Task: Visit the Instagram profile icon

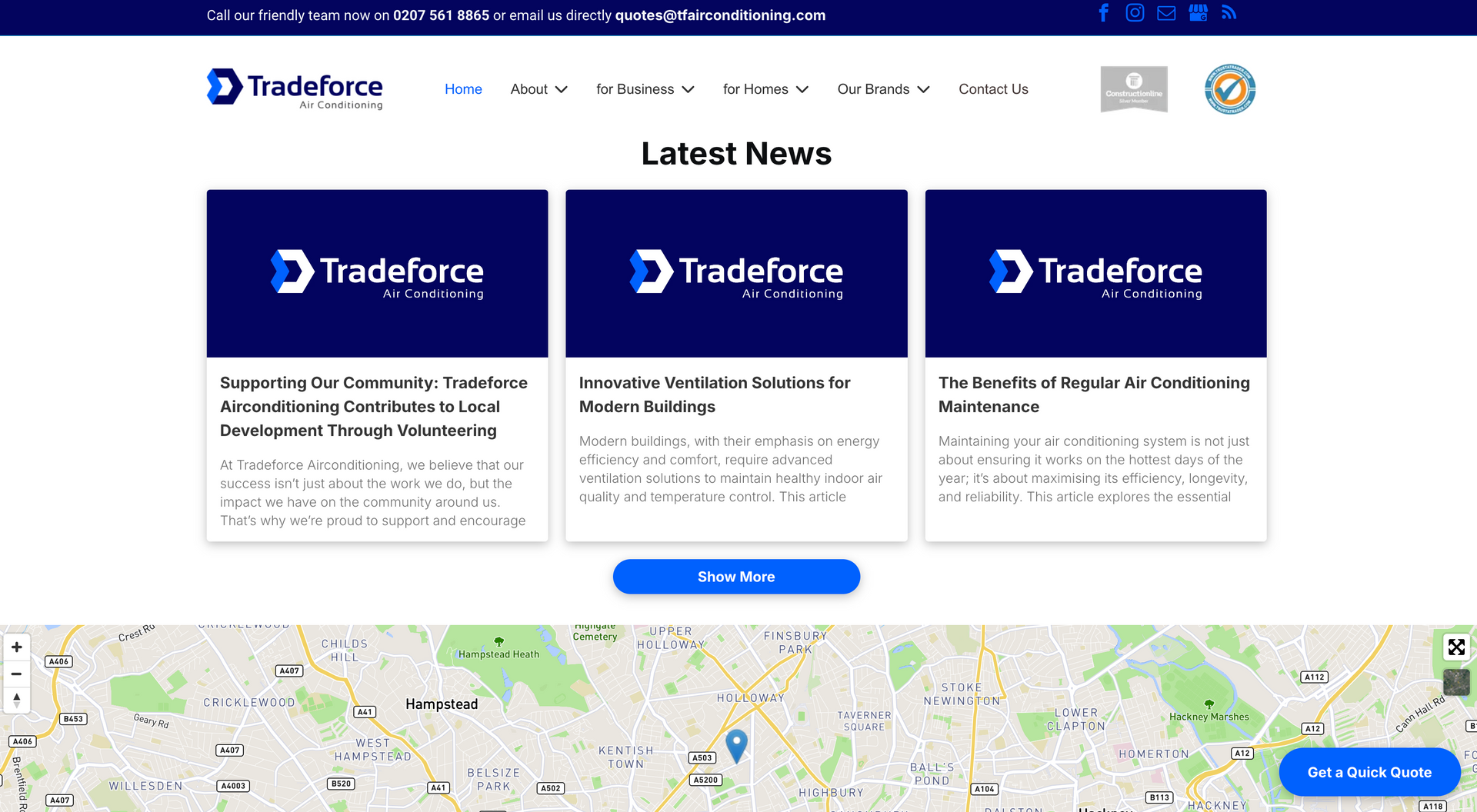Action: [1135, 13]
